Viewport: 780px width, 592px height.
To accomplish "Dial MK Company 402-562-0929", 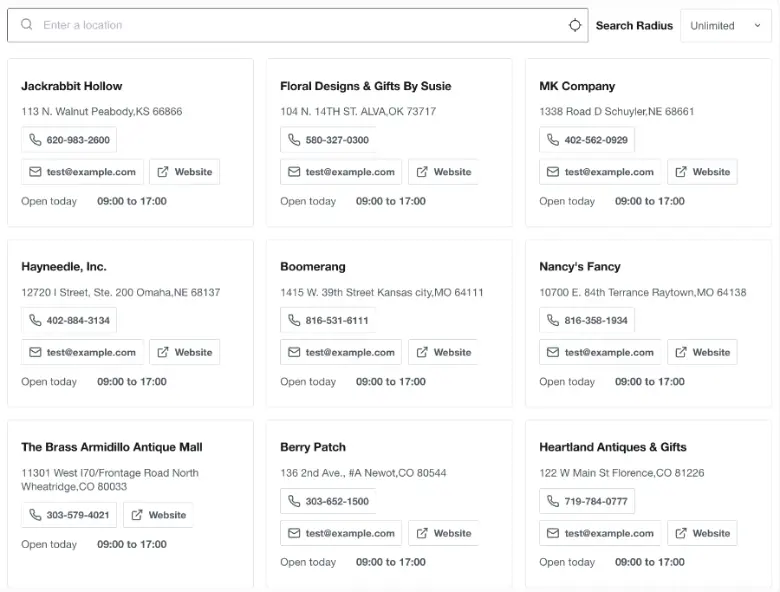I will pos(587,140).
